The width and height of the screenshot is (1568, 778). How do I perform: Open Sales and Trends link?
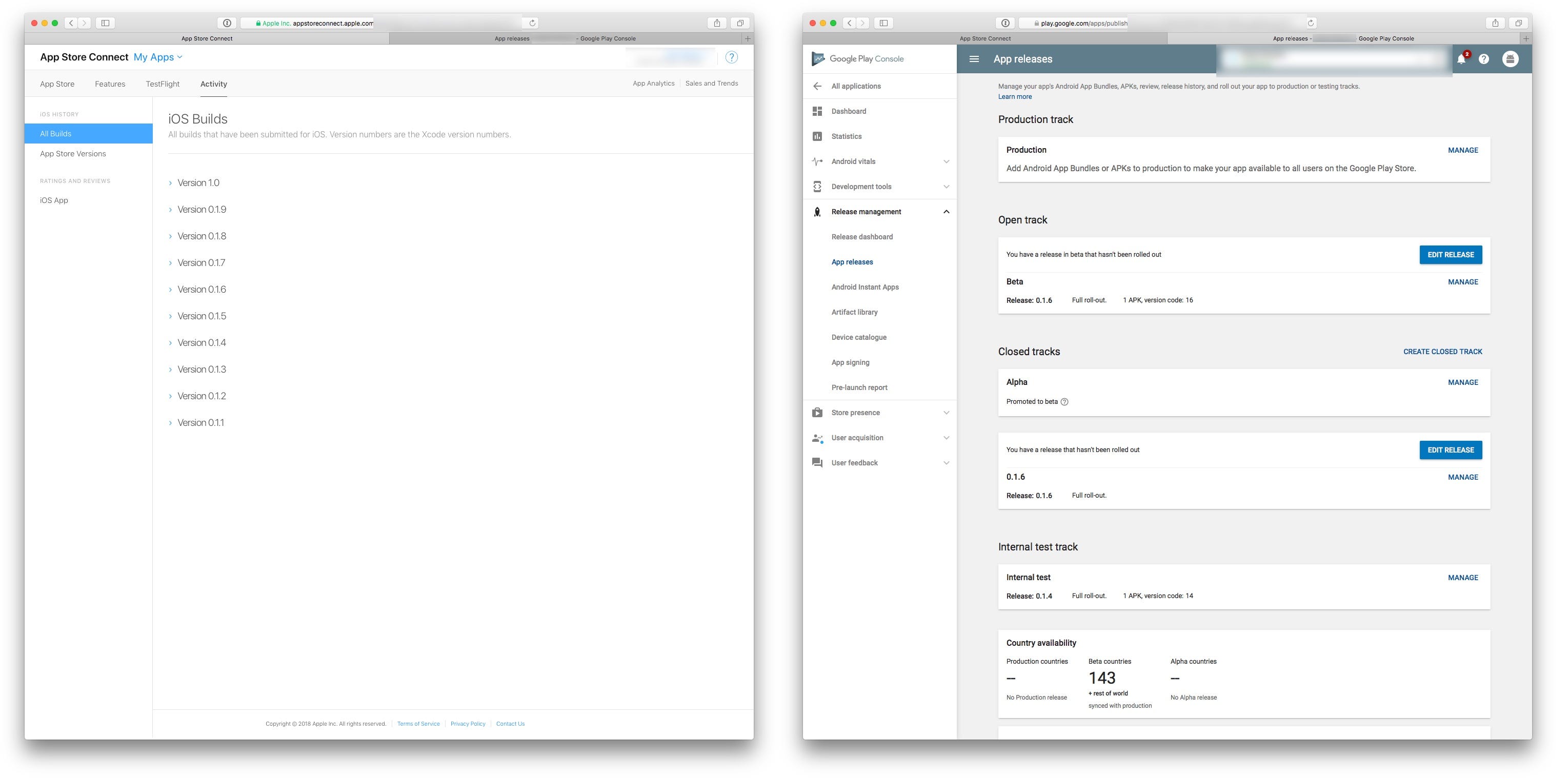(712, 84)
